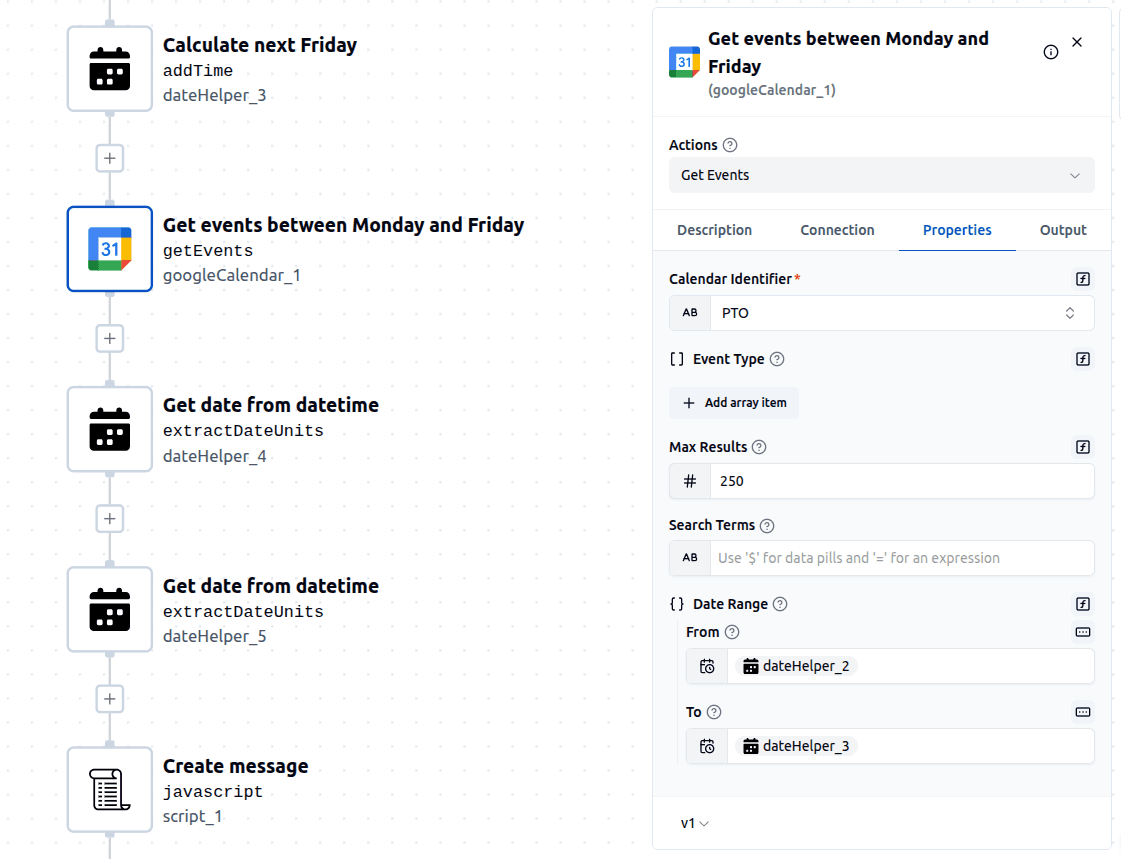Viewport: 1121px width, 859px height.
Task: Click the Calculate next Friday node icon
Action: tap(110, 69)
